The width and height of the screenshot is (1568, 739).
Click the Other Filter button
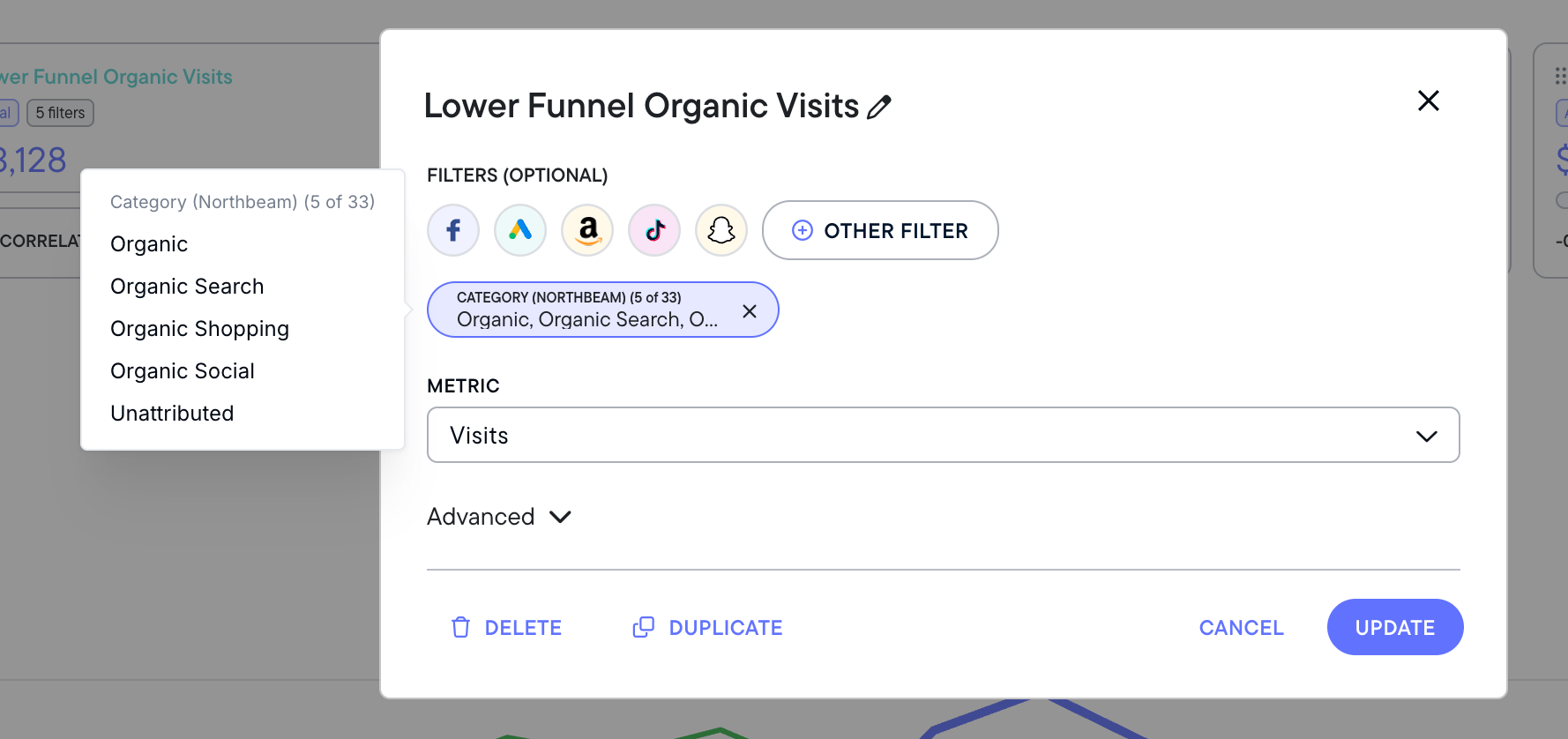880,230
